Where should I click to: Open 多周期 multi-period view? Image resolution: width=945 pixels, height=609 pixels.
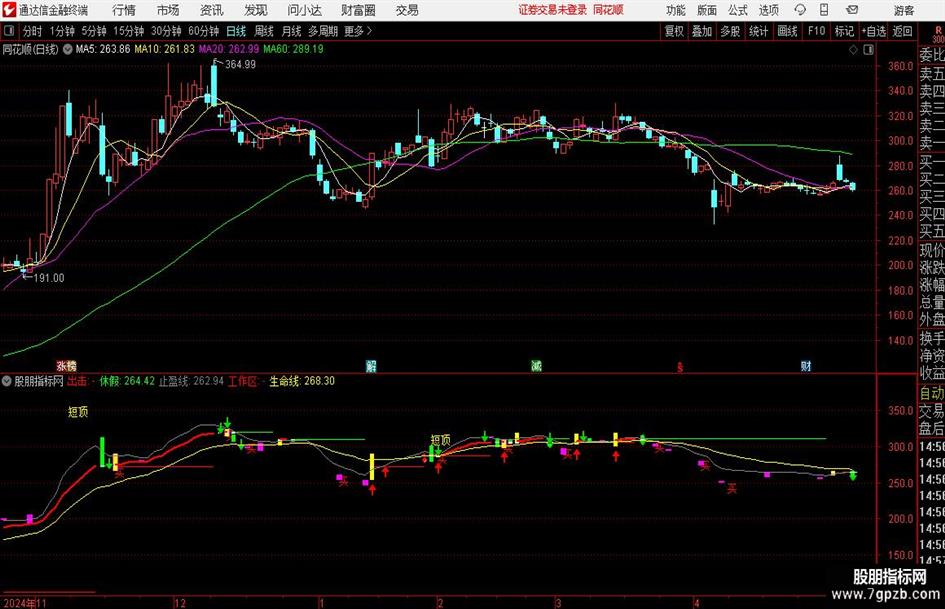point(323,31)
